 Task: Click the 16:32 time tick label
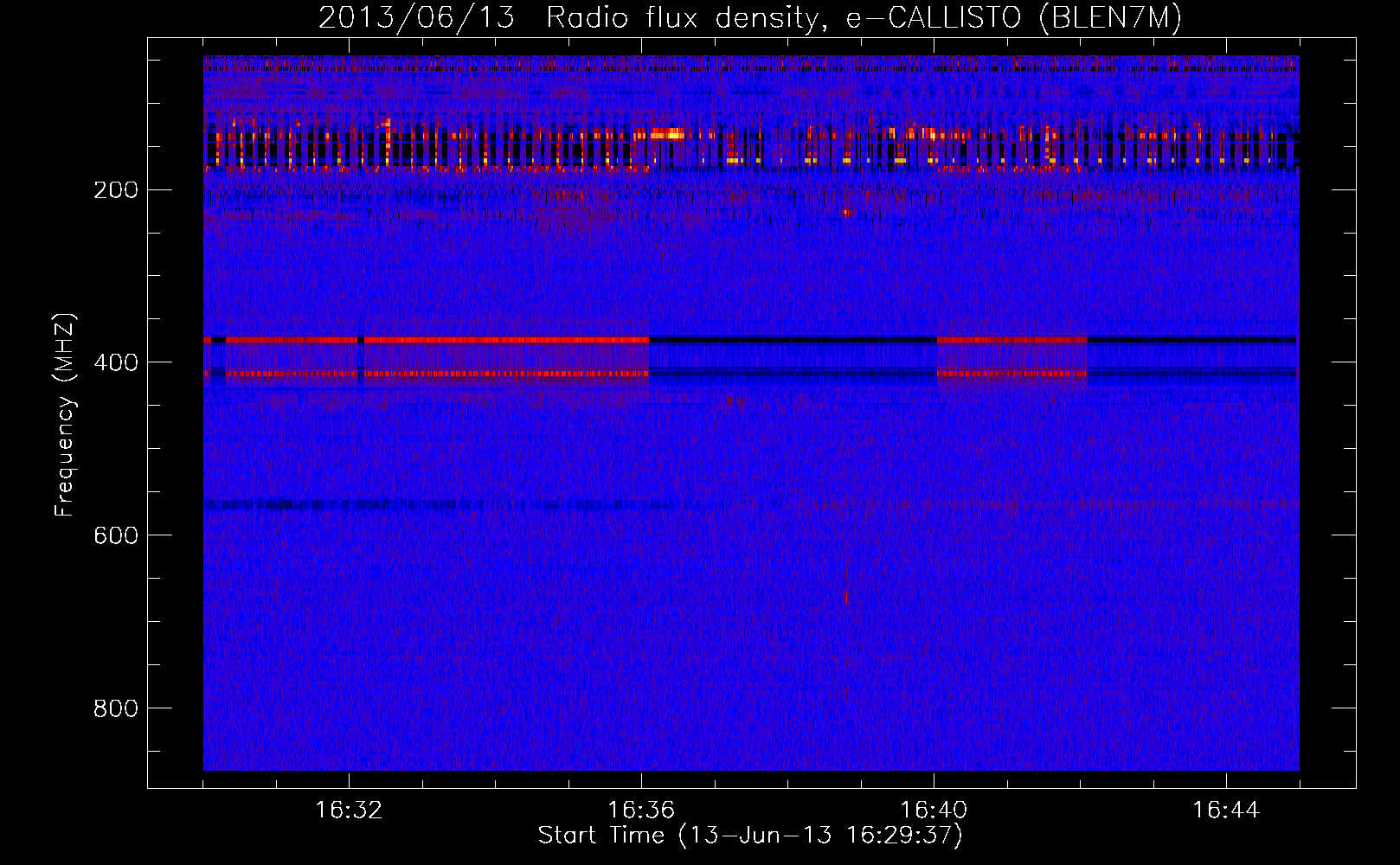tap(349, 811)
